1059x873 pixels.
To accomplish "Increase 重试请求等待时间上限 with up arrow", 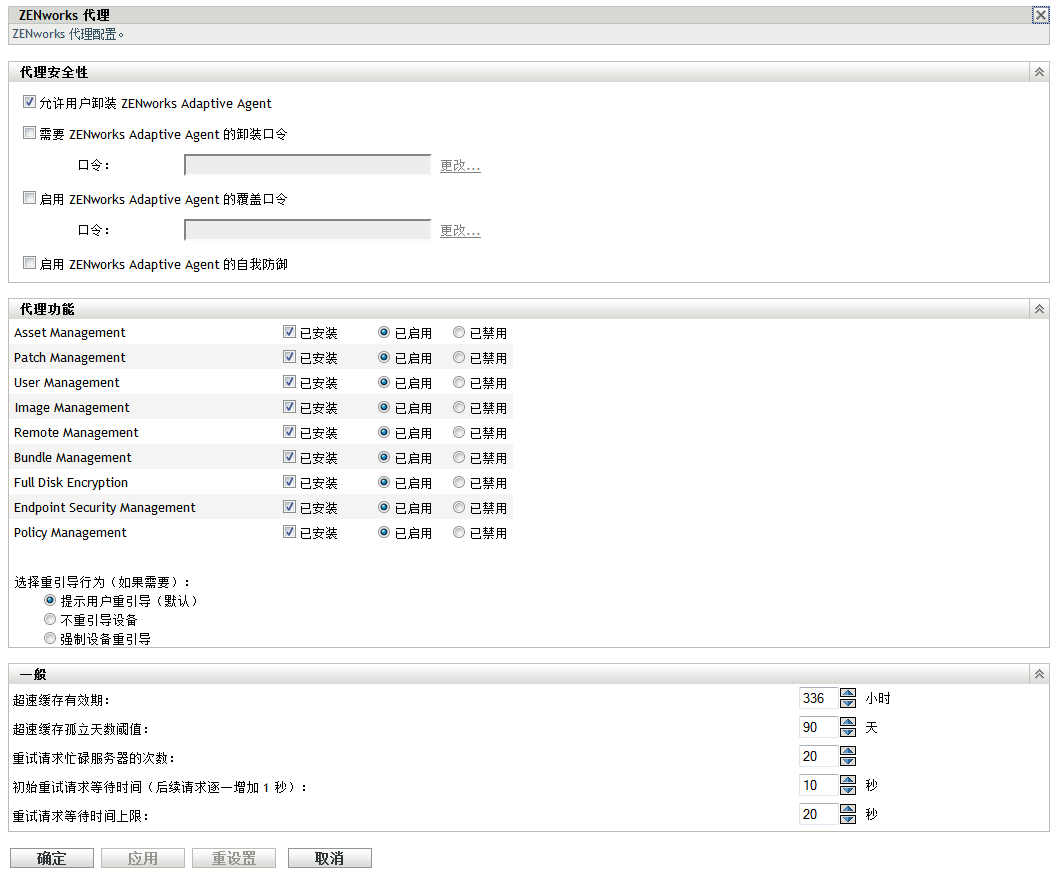I will pos(848,809).
